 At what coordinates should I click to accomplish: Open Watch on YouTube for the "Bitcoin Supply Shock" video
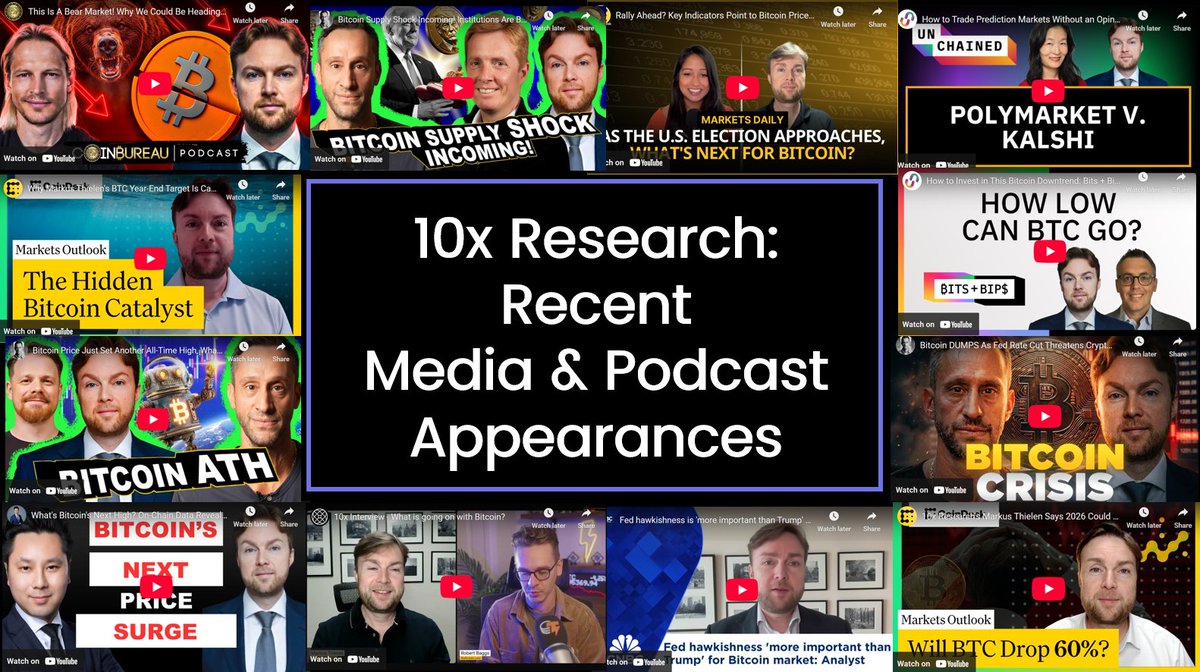[x=348, y=159]
